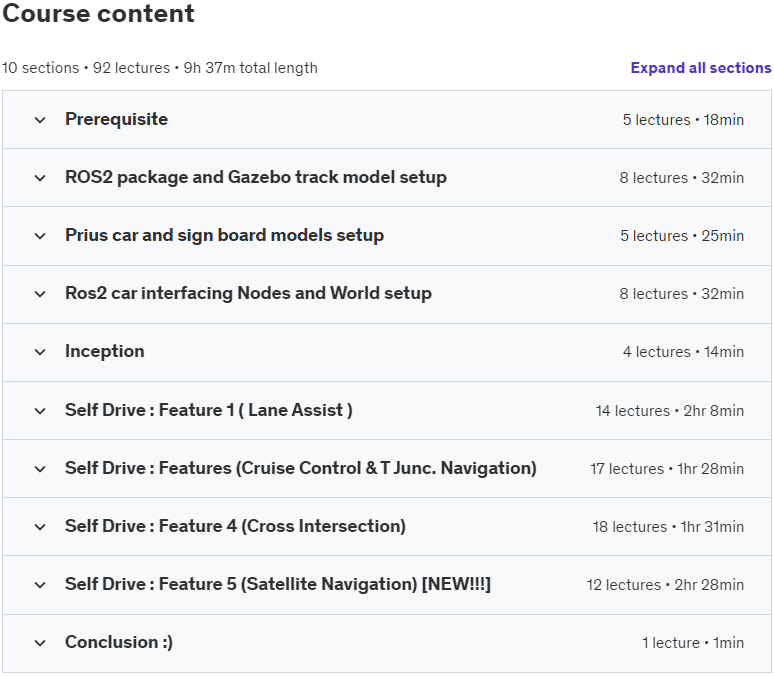Open ROS2 package and Gazebo track model setup title

tap(256, 177)
